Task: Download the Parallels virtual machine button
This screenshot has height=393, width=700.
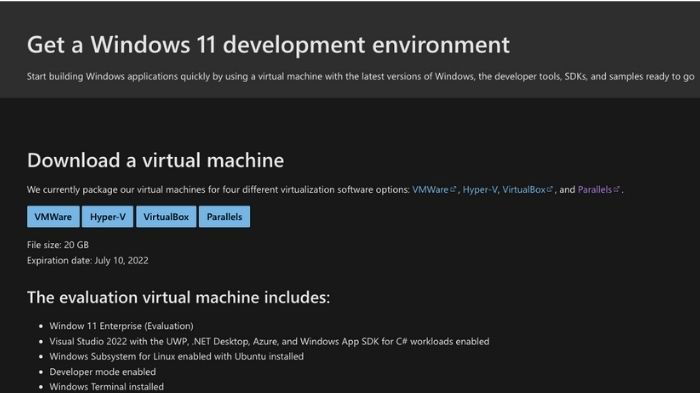Action: coord(224,217)
